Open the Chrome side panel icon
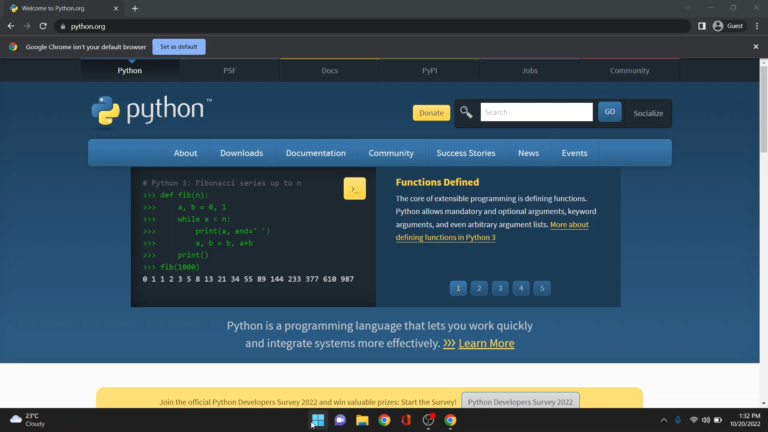The width and height of the screenshot is (768, 432). tap(702, 26)
